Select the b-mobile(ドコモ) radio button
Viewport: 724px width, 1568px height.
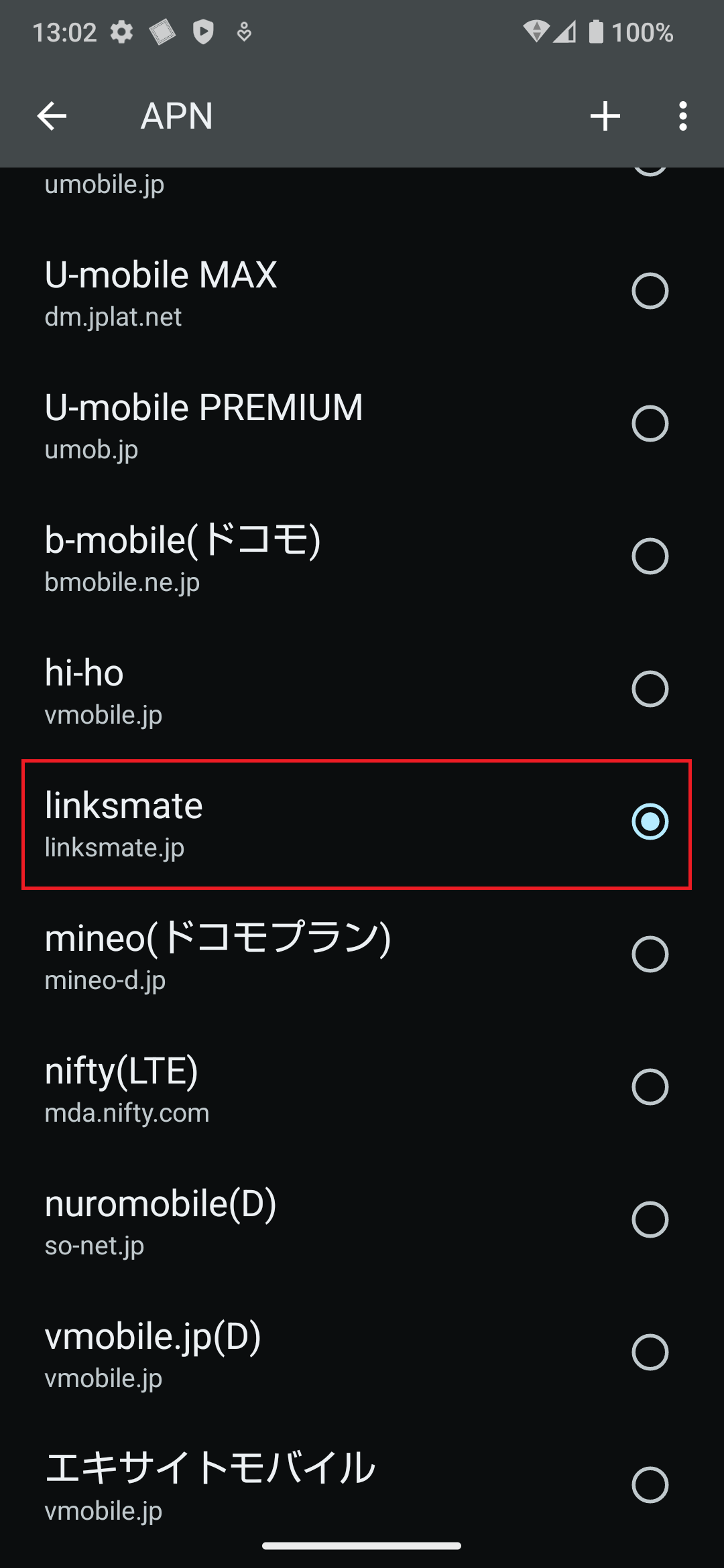point(649,556)
